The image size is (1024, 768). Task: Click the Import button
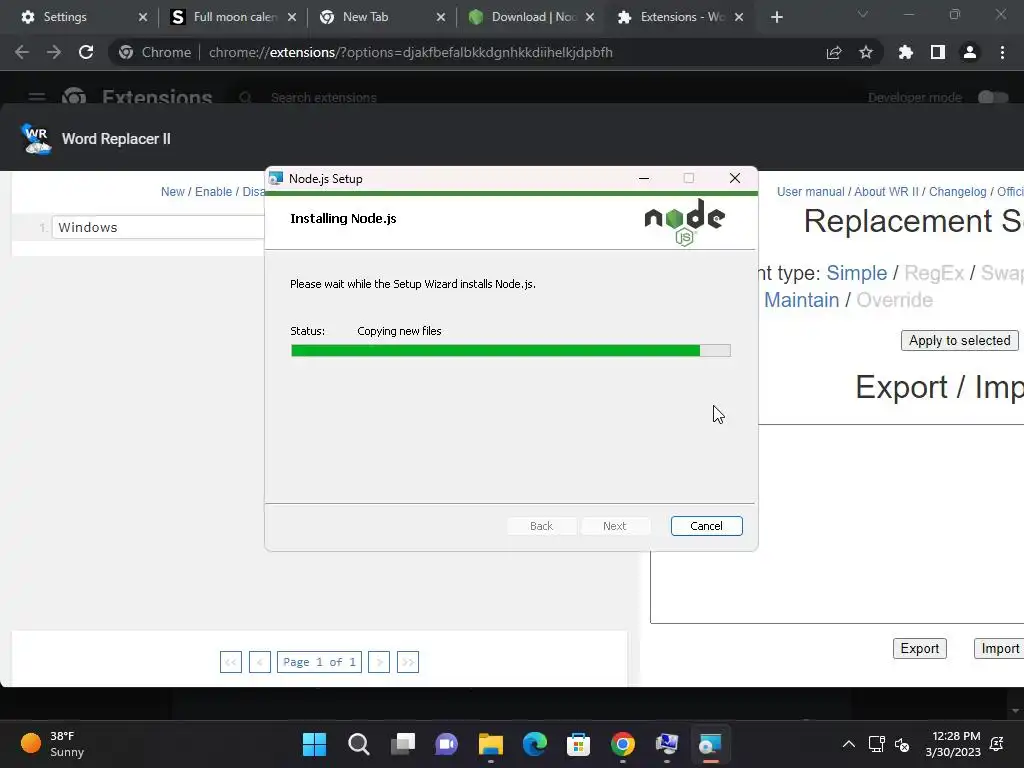click(x=999, y=648)
